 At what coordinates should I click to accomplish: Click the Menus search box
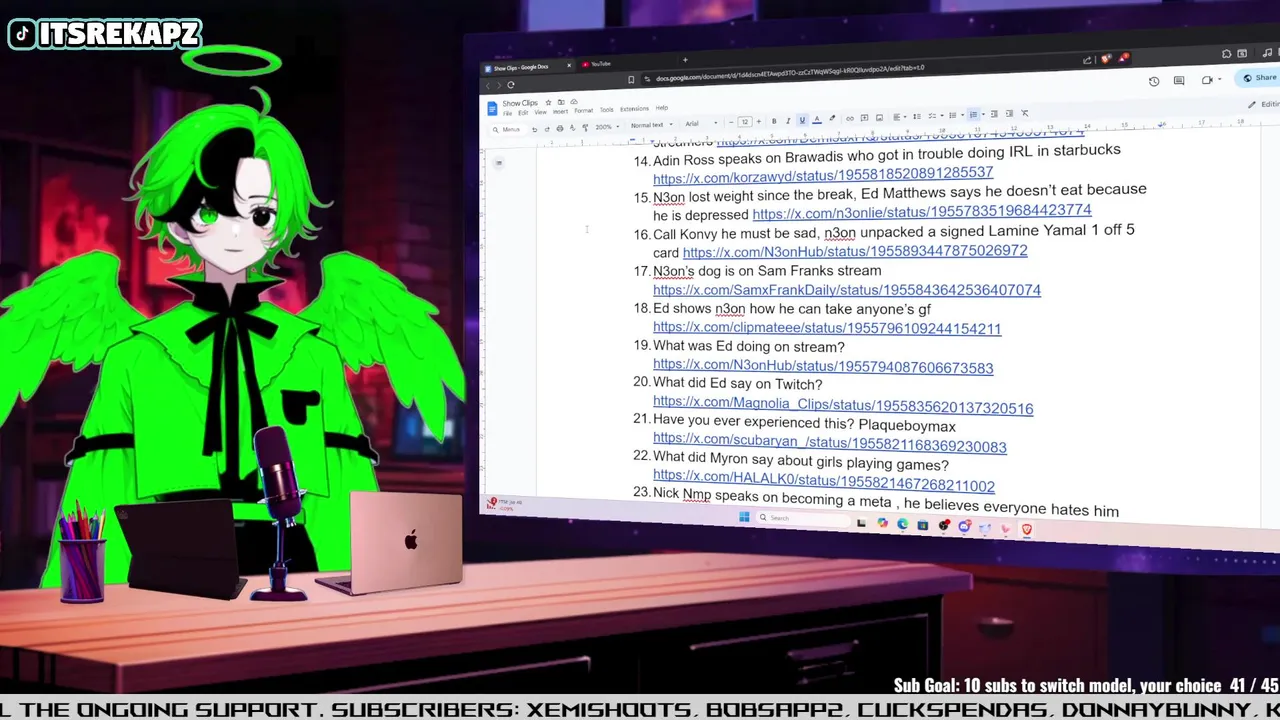coord(506,129)
